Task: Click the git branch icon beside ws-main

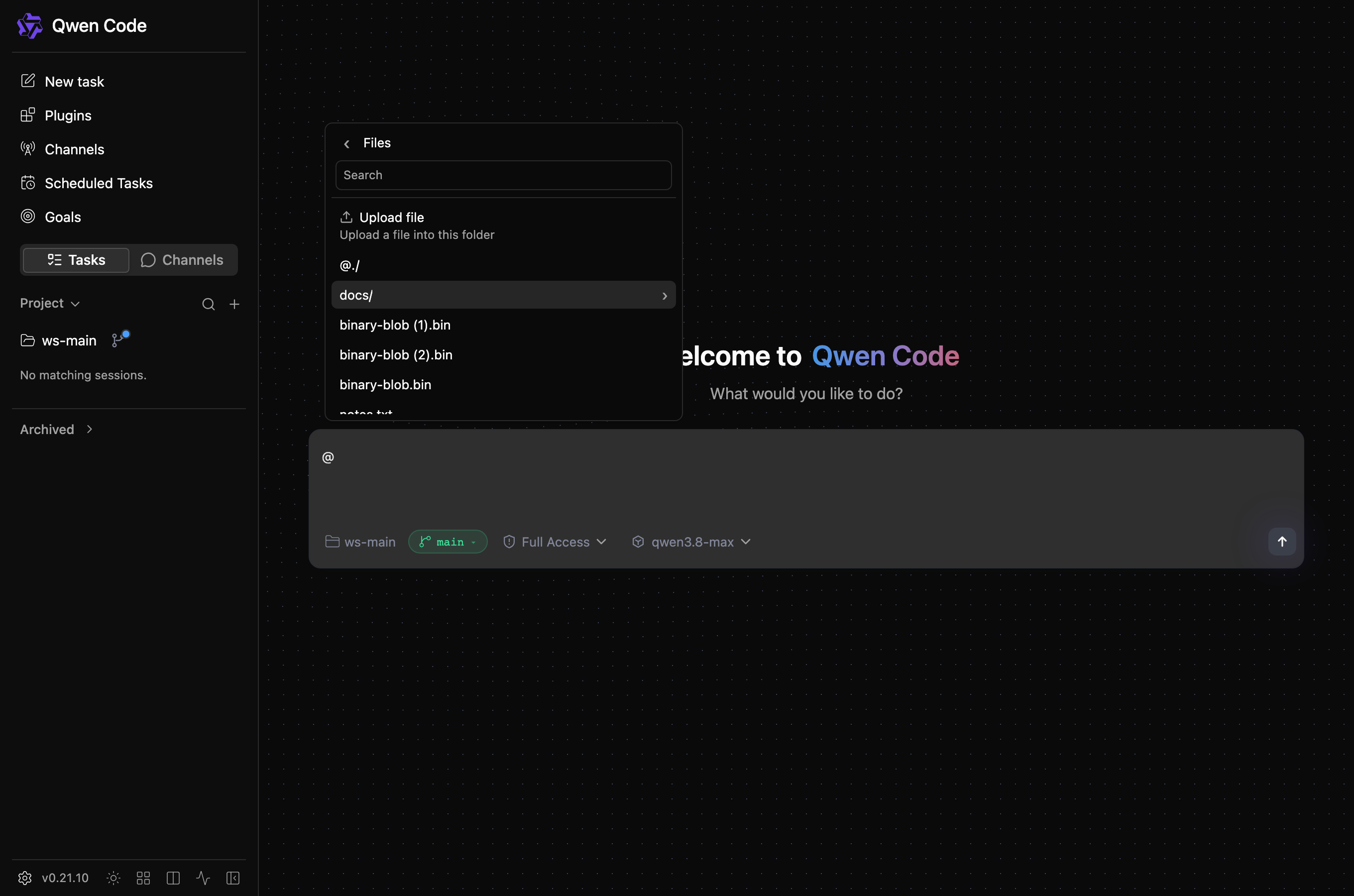Action: [x=120, y=339]
